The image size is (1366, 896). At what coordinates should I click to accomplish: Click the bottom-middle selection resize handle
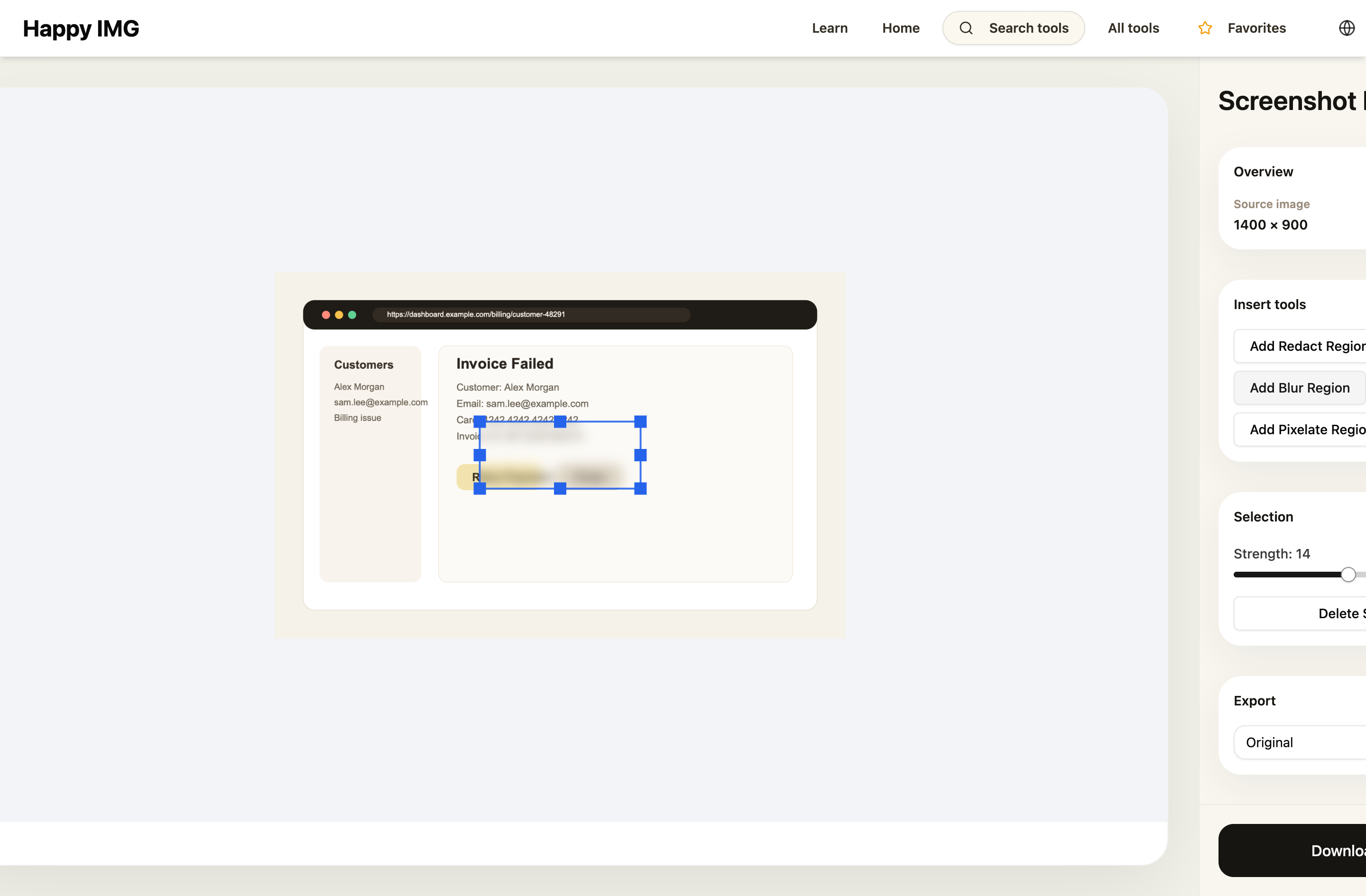(560, 489)
